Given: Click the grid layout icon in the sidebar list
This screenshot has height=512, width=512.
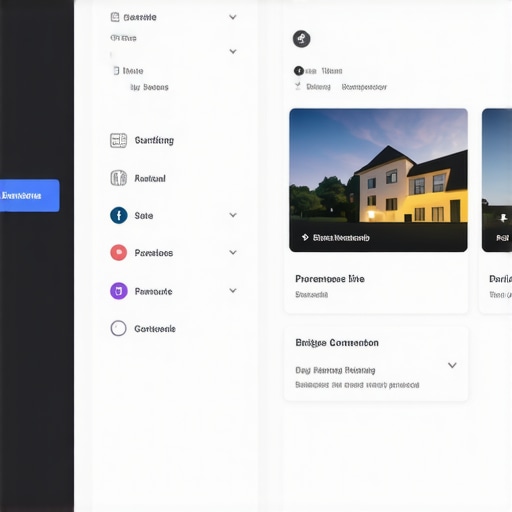Looking at the screenshot, I should pos(118,140).
